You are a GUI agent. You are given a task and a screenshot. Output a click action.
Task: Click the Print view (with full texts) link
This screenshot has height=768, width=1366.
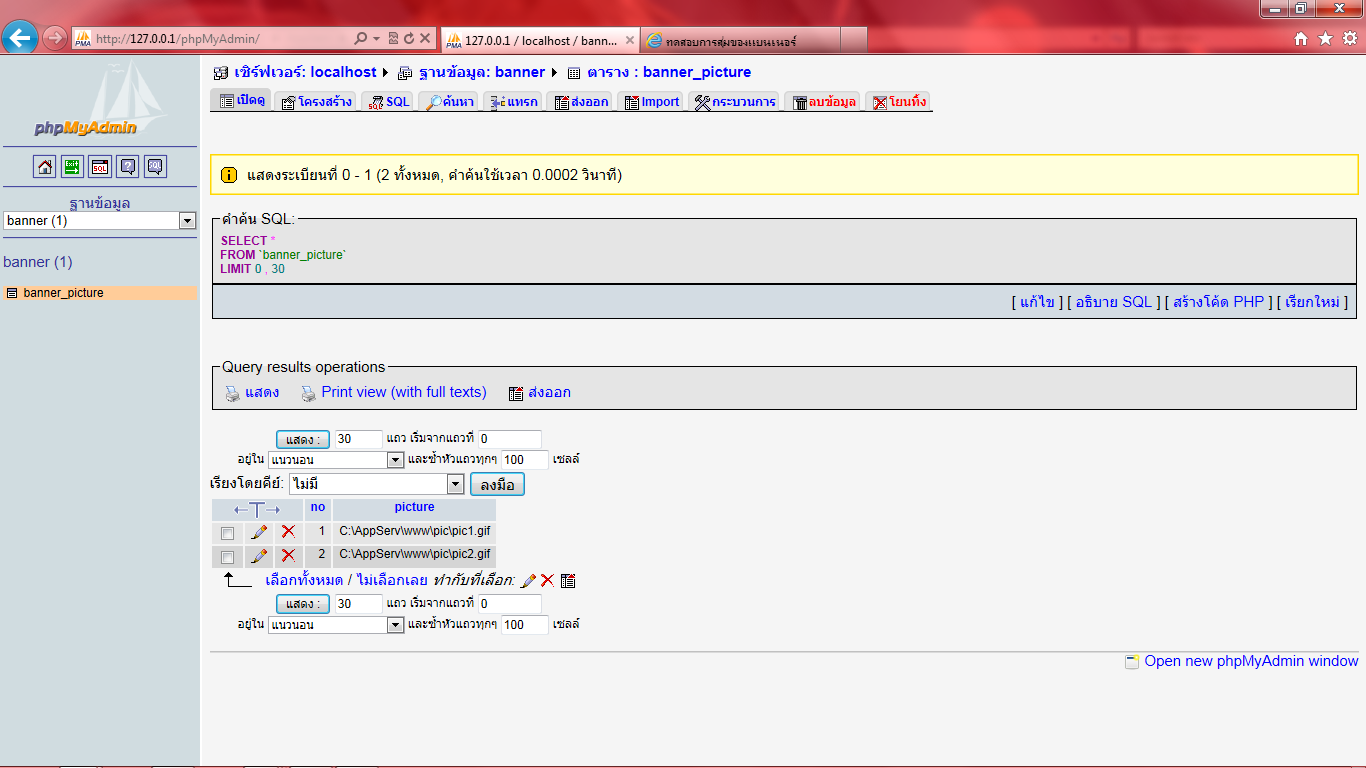point(404,392)
